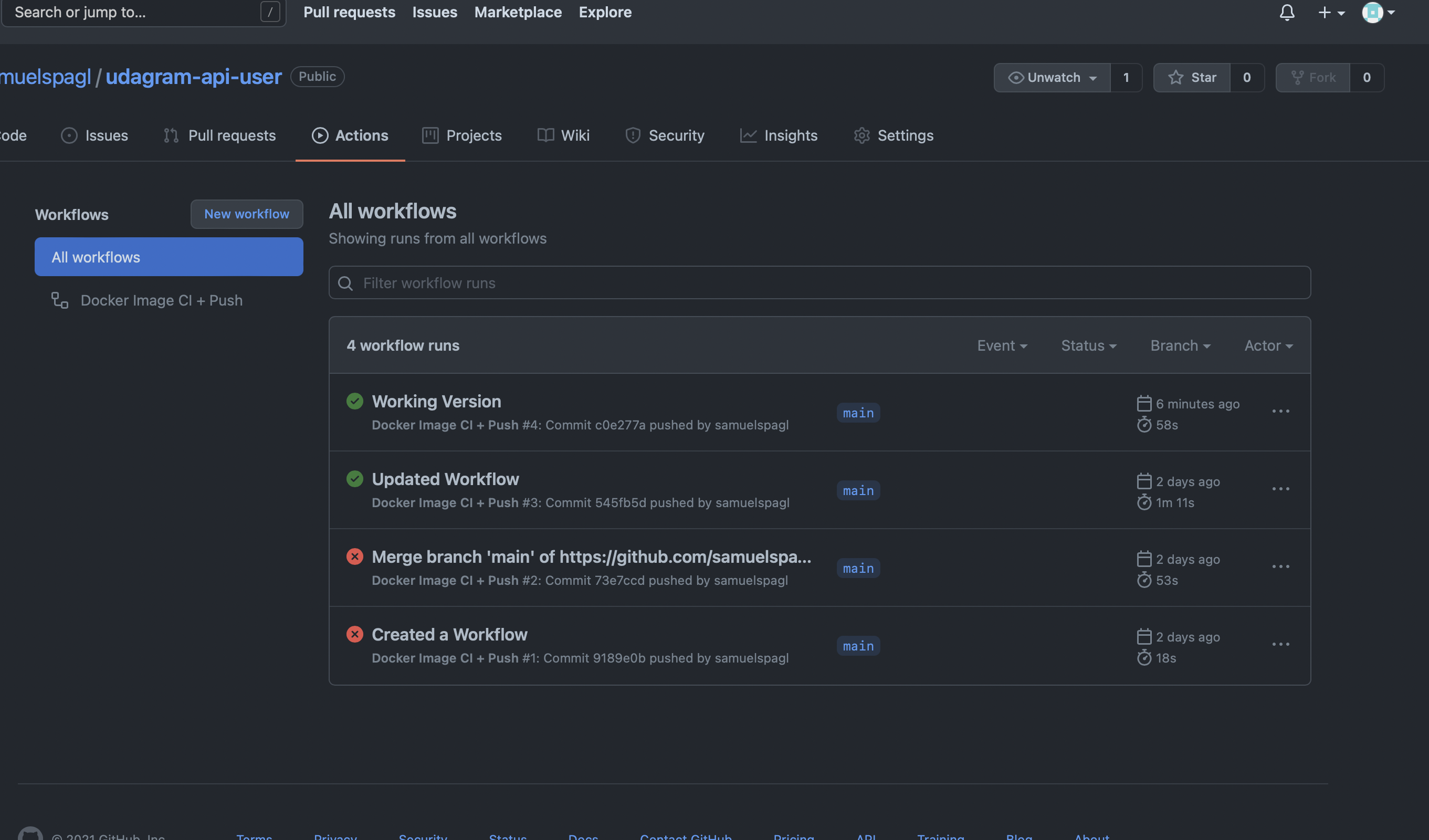Open the plus create-new dropdown
1429x840 pixels.
pyautogui.click(x=1330, y=13)
